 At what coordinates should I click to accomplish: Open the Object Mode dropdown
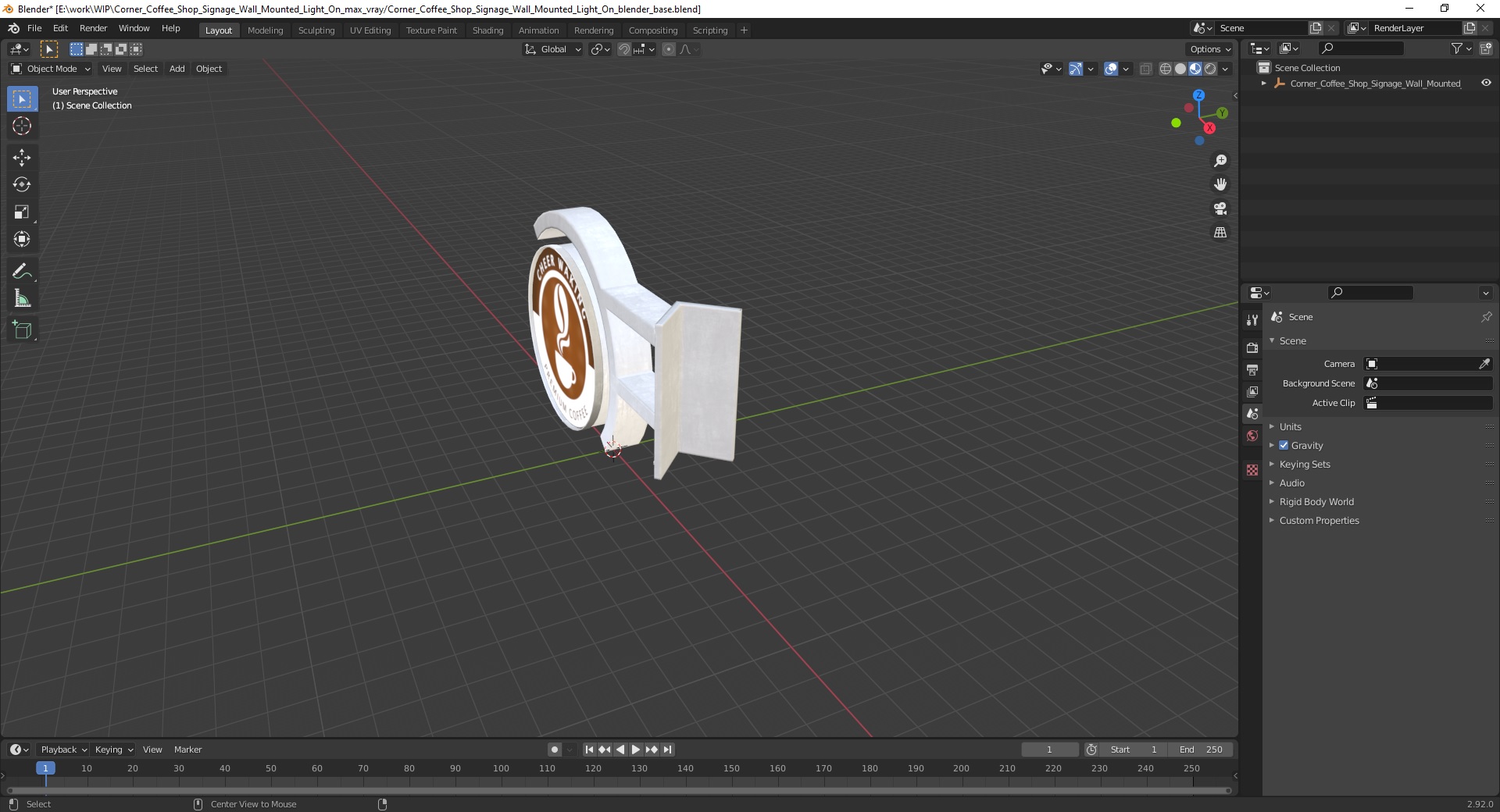click(x=51, y=69)
